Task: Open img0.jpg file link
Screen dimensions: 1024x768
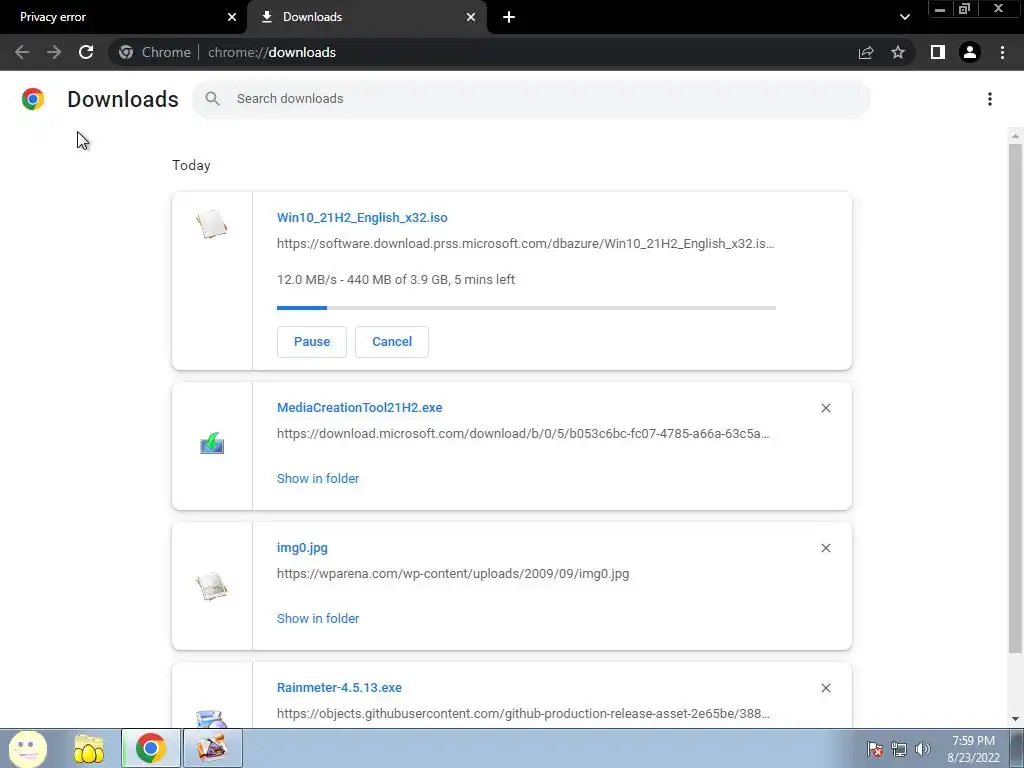Action: [x=302, y=548]
